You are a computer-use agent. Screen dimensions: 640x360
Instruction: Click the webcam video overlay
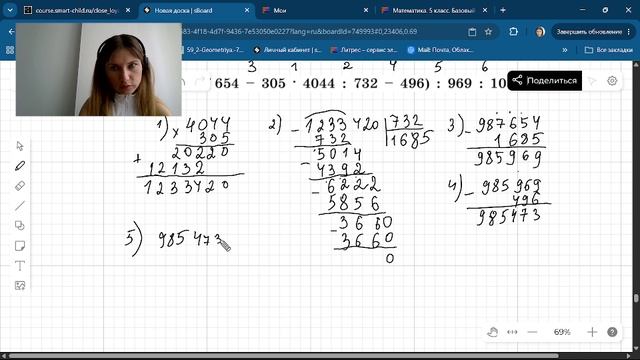[98, 69]
